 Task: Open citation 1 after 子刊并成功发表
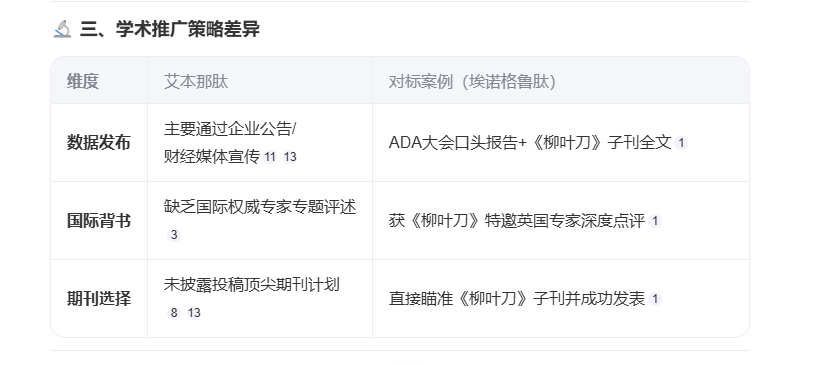[655, 299]
